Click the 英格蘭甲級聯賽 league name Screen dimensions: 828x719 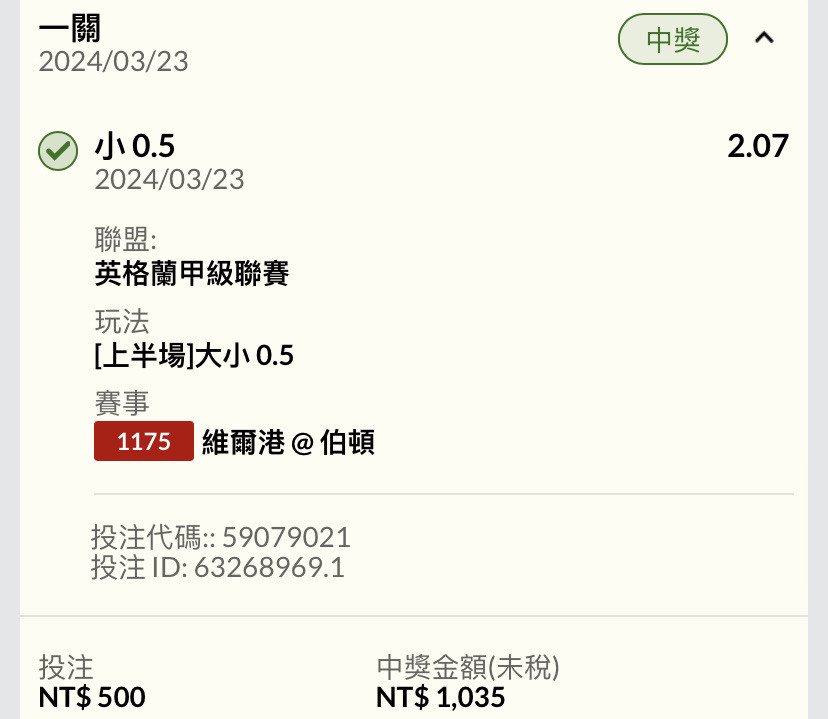point(192,273)
